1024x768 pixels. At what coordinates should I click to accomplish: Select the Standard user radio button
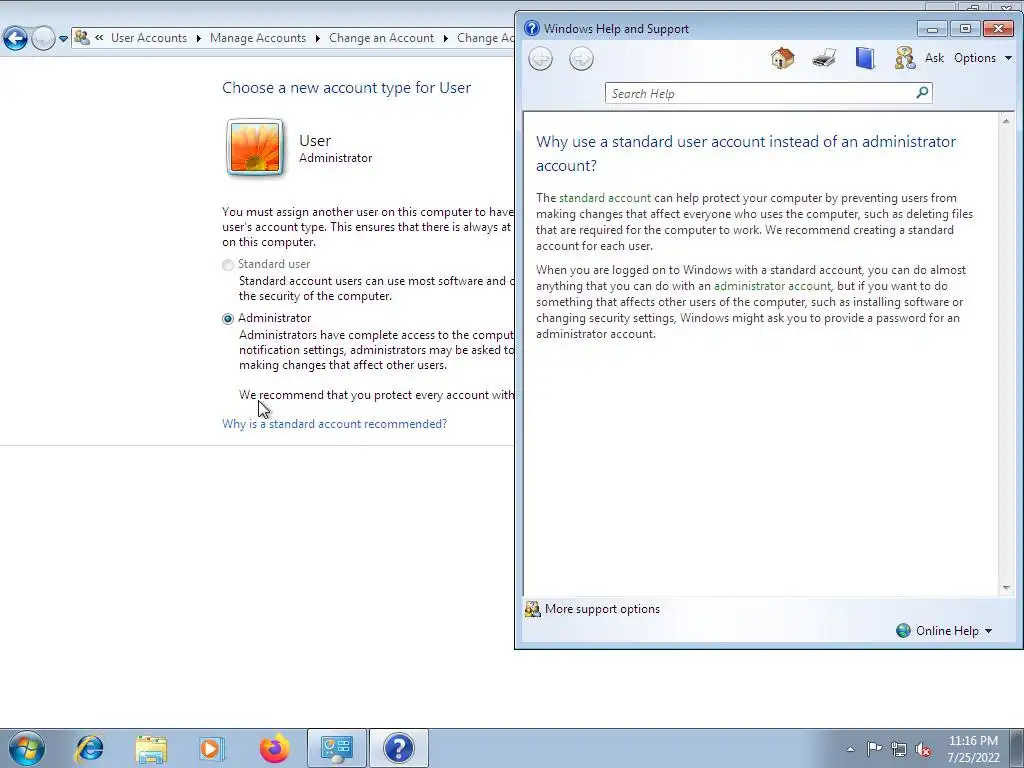[228, 264]
